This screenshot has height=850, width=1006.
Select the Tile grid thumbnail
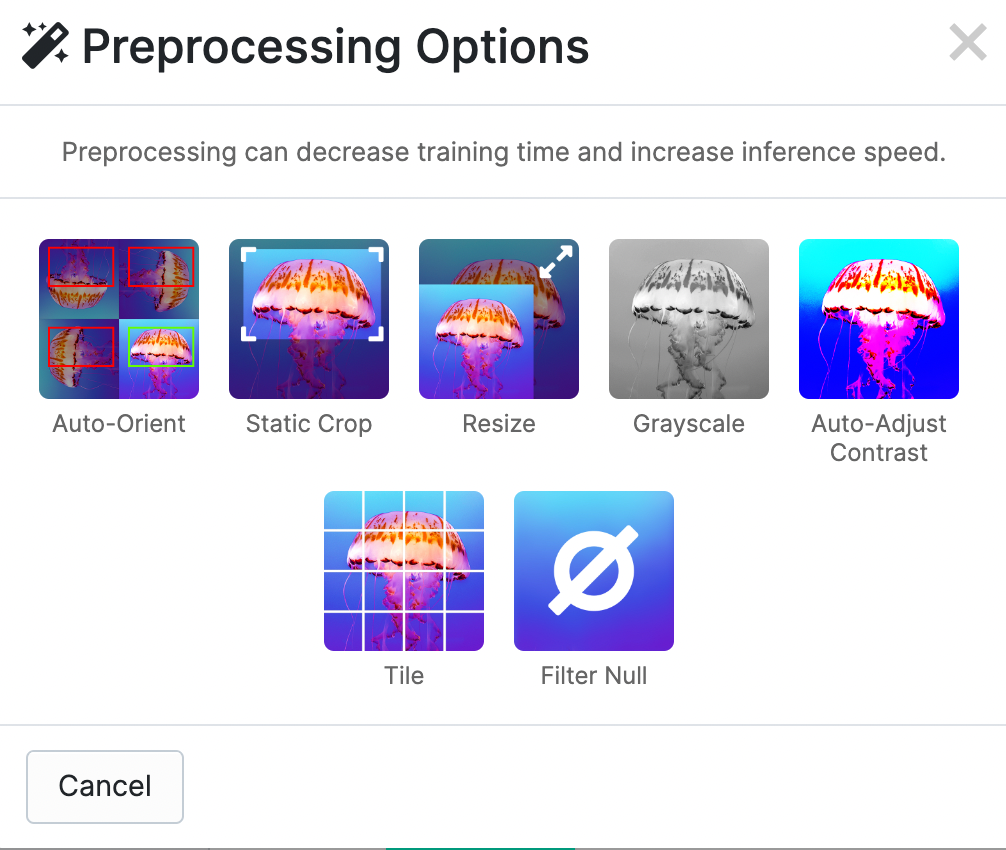[404, 571]
